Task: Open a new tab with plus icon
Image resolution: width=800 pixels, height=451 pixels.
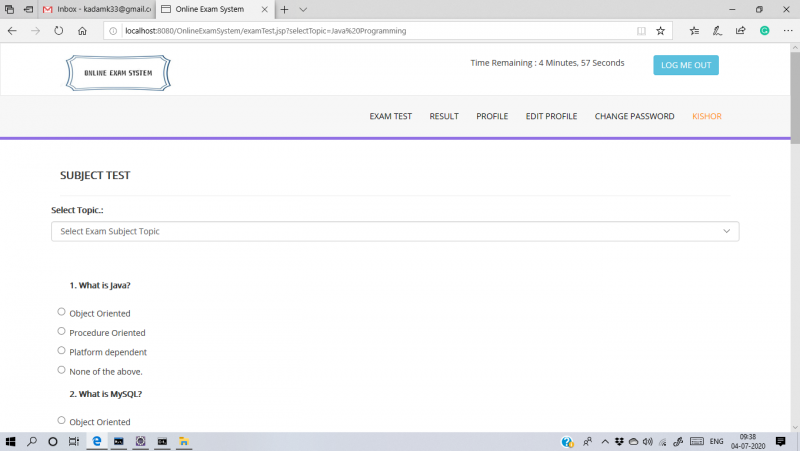Action: tap(284, 9)
